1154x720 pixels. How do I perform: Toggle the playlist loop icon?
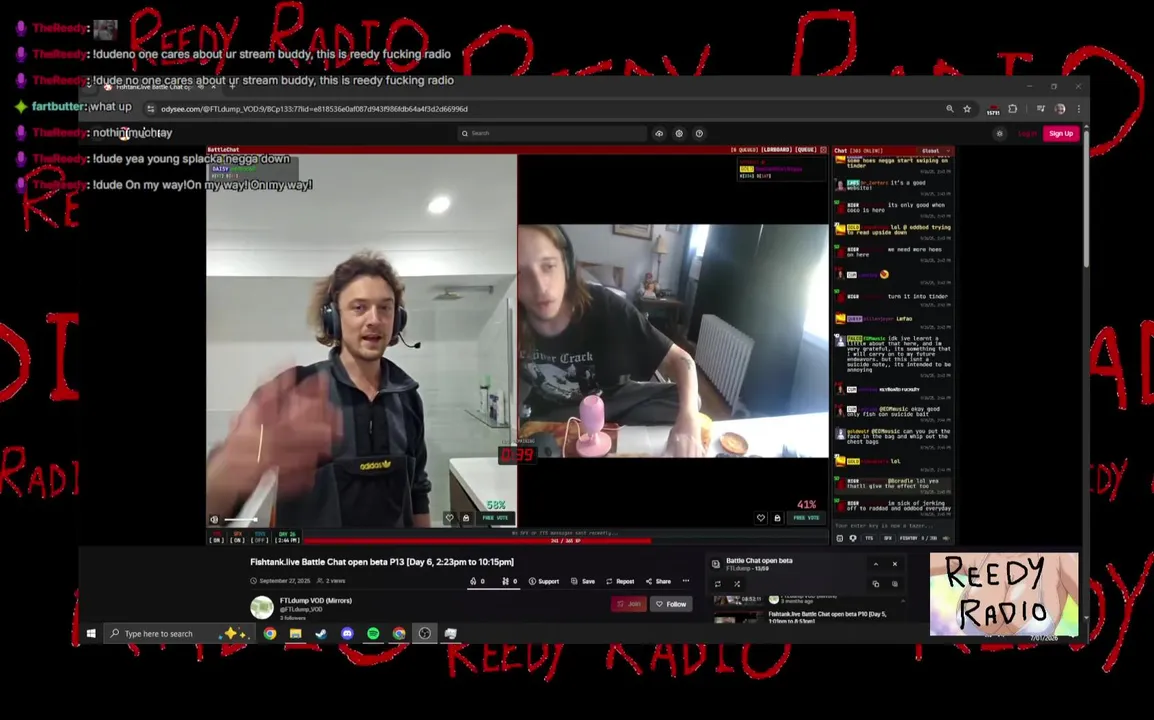coord(718,584)
